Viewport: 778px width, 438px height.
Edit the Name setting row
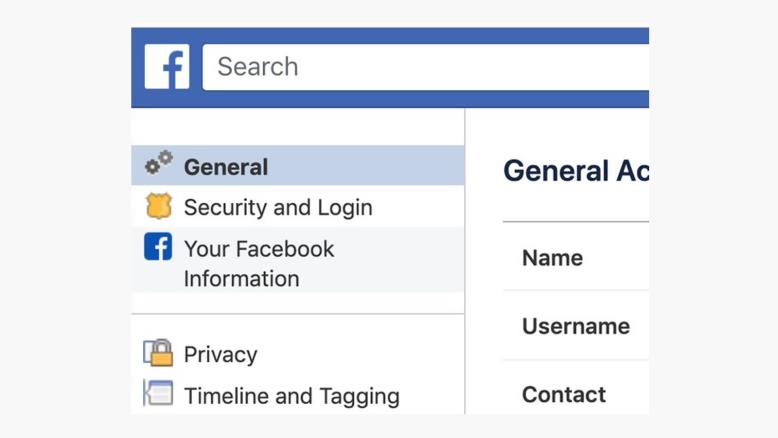(552, 258)
